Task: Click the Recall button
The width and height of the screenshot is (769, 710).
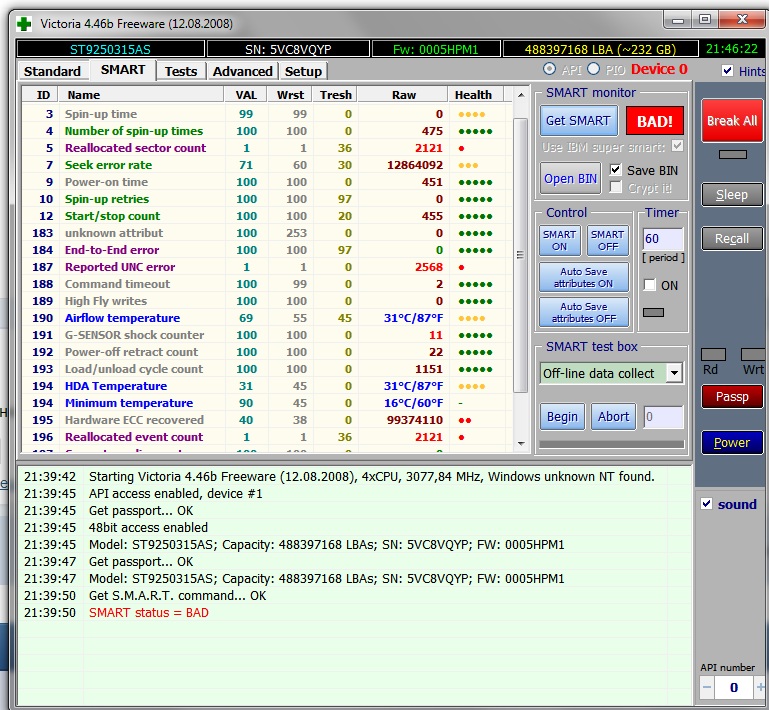Action: (732, 239)
